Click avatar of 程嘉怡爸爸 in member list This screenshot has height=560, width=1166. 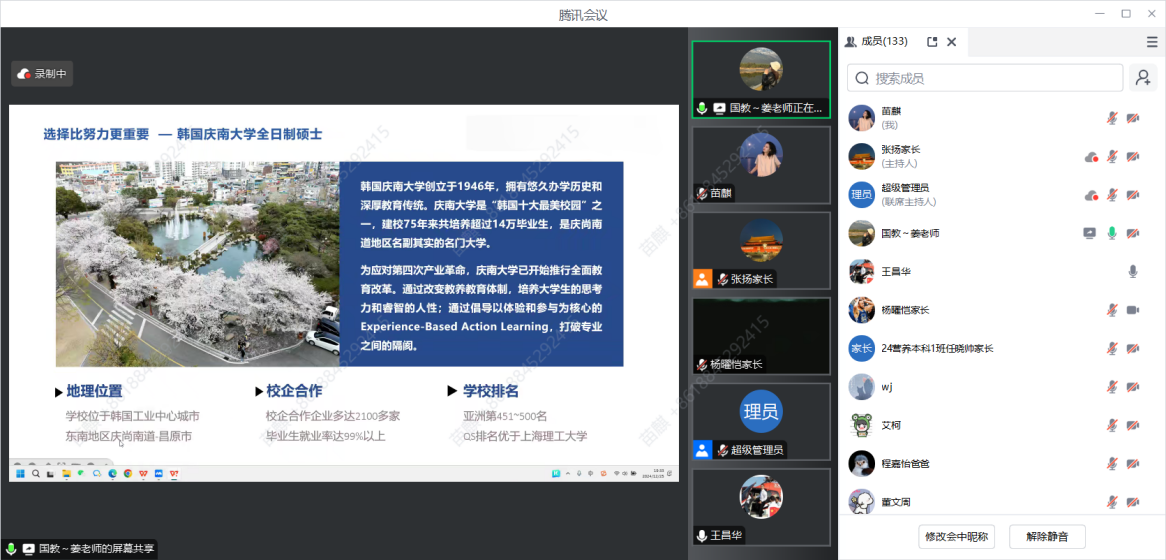(861, 463)
